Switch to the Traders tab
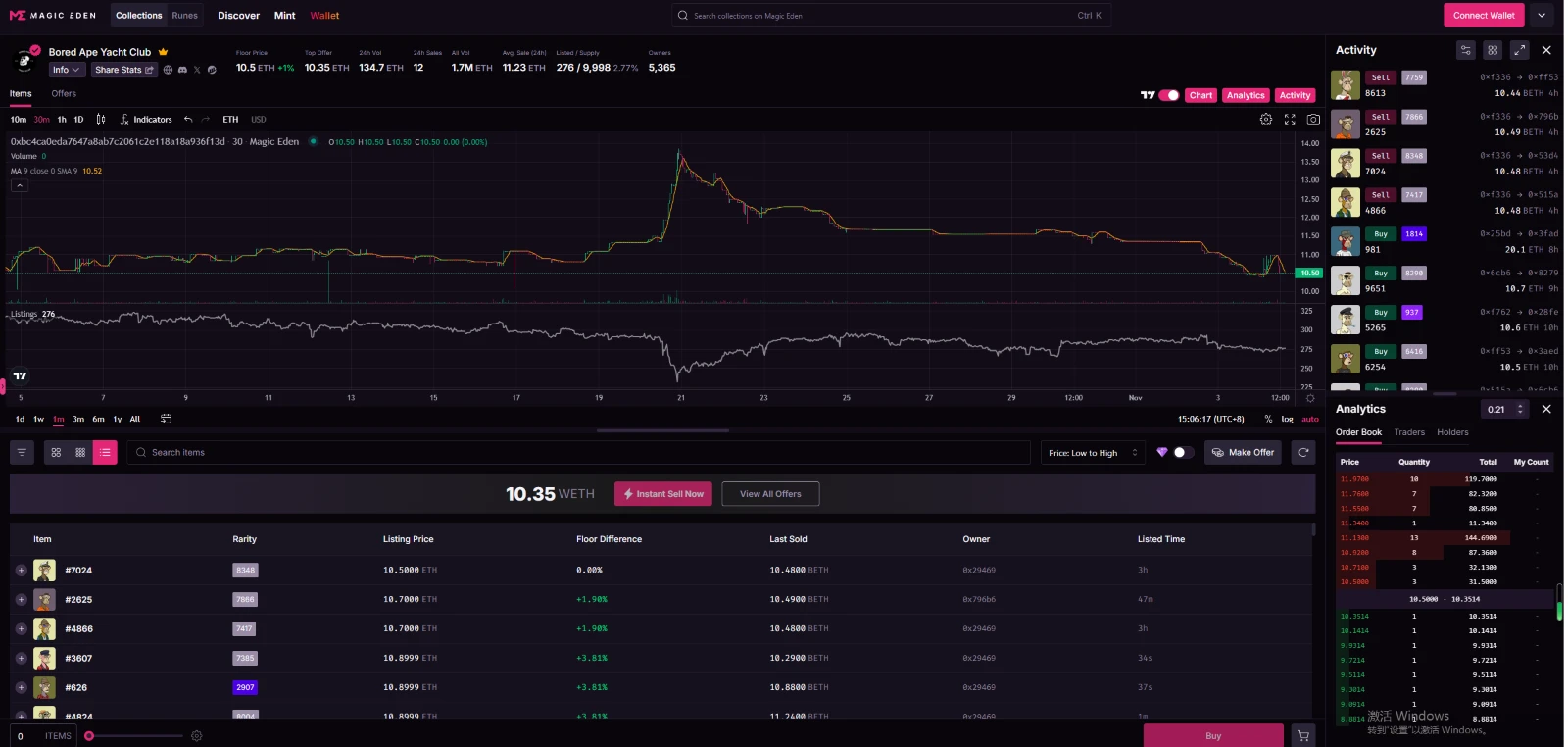The width and height of the screenshot is (1568, 747). (1409, 432)
